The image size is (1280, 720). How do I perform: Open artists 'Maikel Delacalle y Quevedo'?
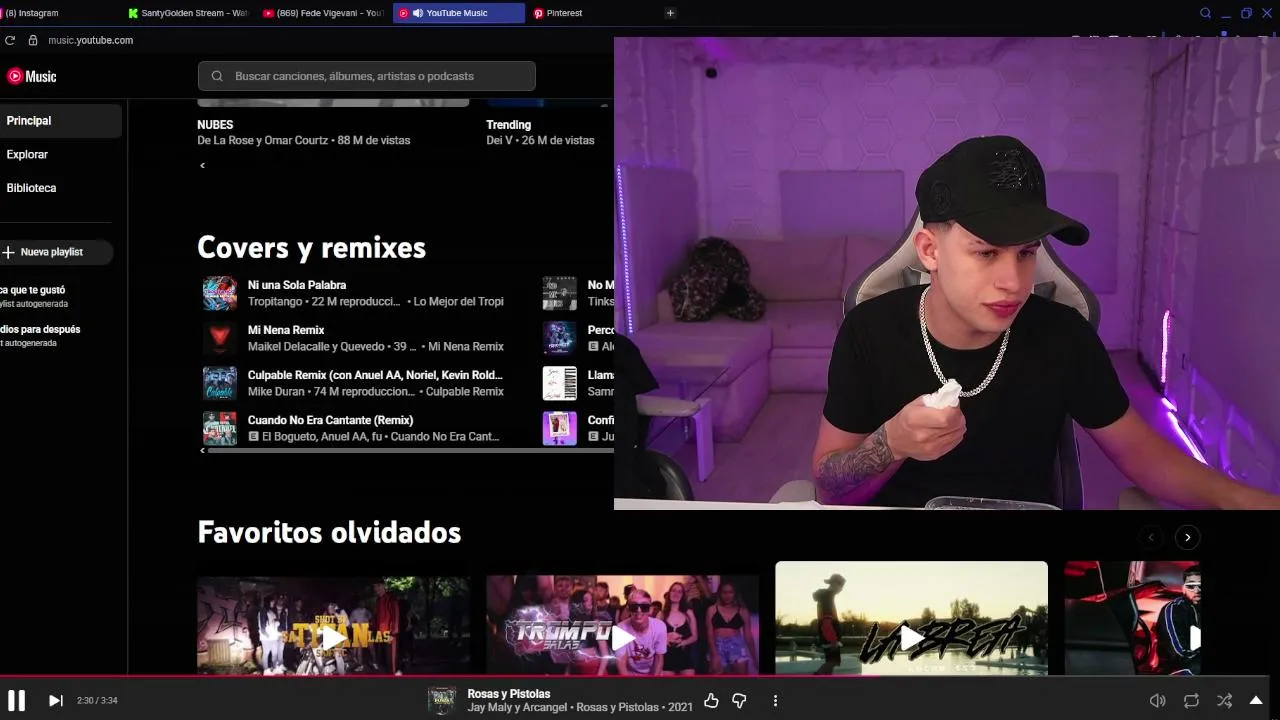[317, 346]
